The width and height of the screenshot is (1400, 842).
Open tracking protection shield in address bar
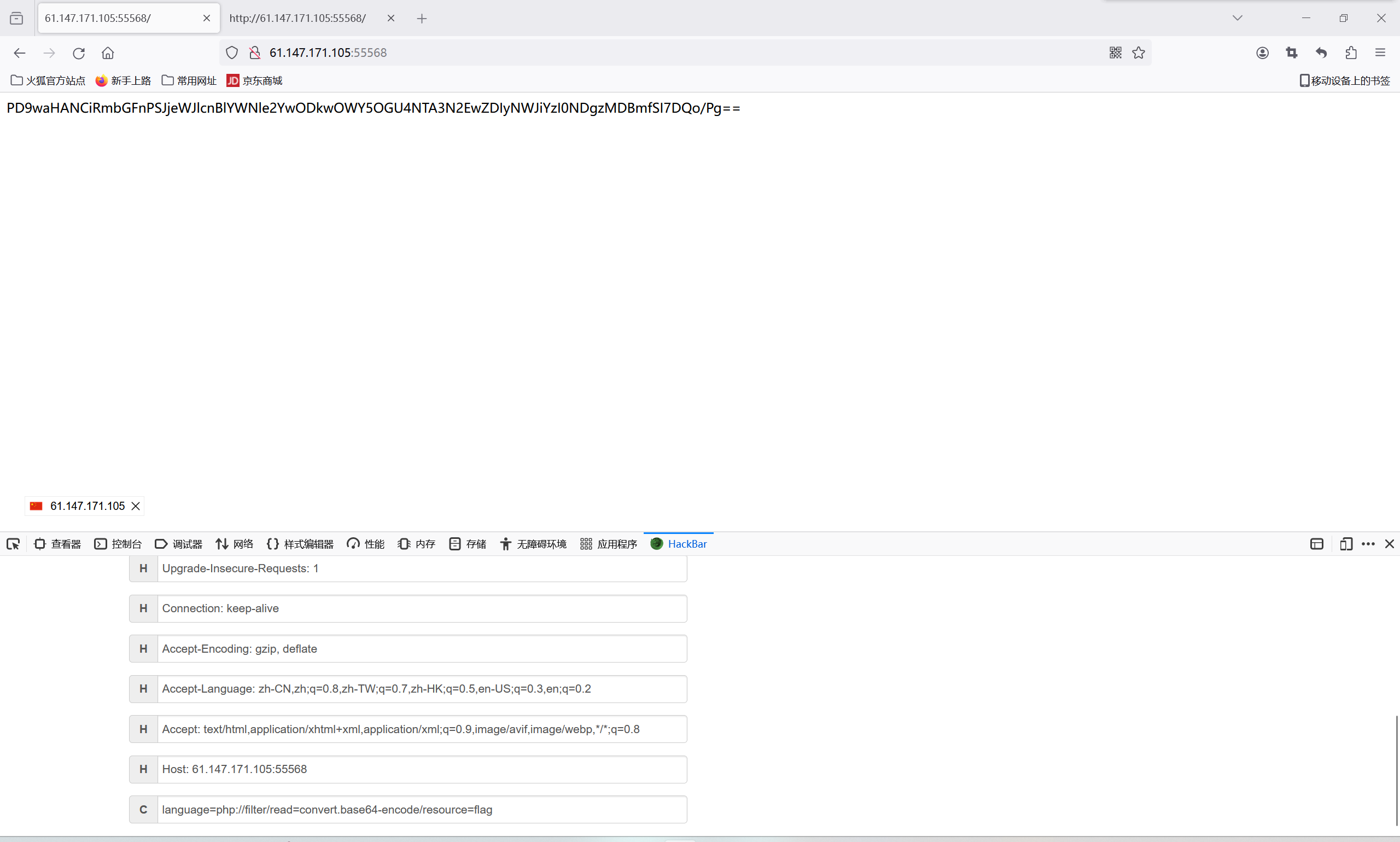[231, 52]
